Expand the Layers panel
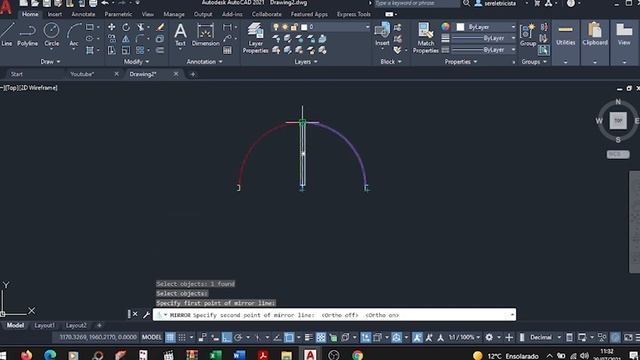 tap(306, 62)
